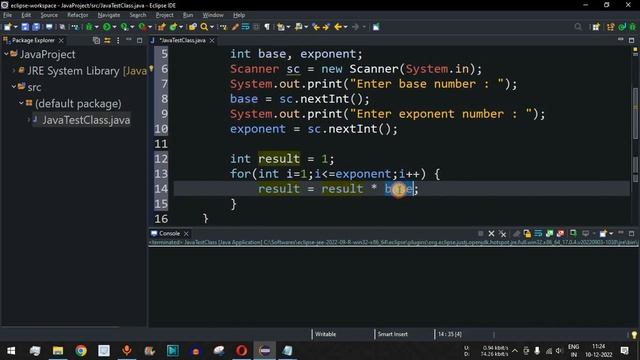
Task: Select the Package Explorer tab
Action: pyautogui.click(x=33, y=40)
